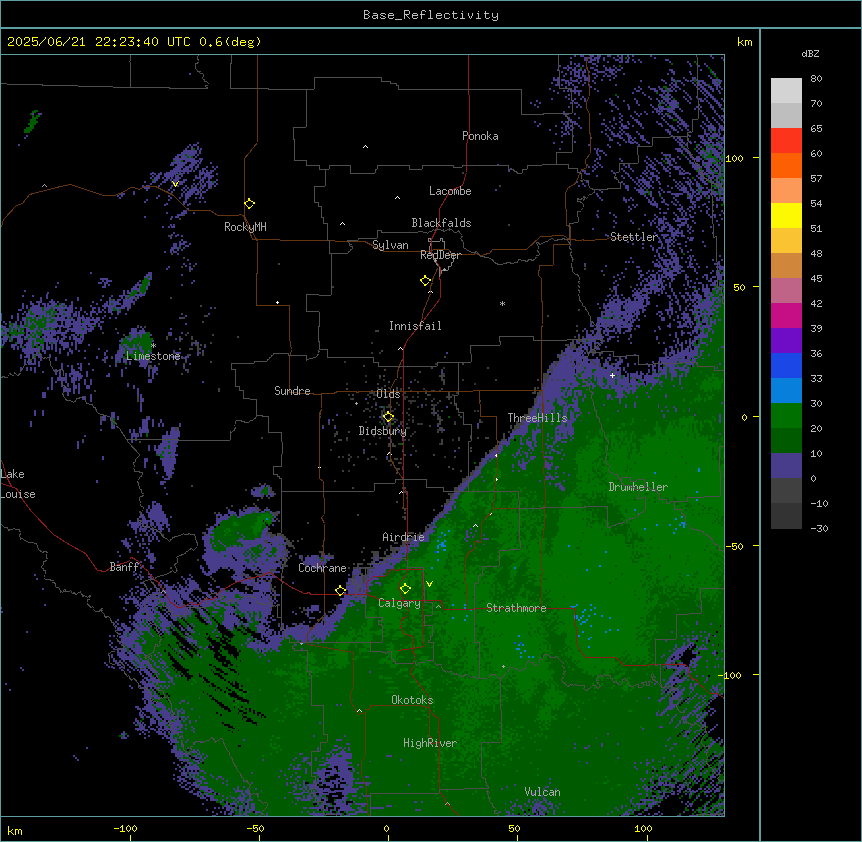This screenshot has height=842, width=862.
Task: Click the Olds label
Action: pyautogui.click(x=388, y=394)
